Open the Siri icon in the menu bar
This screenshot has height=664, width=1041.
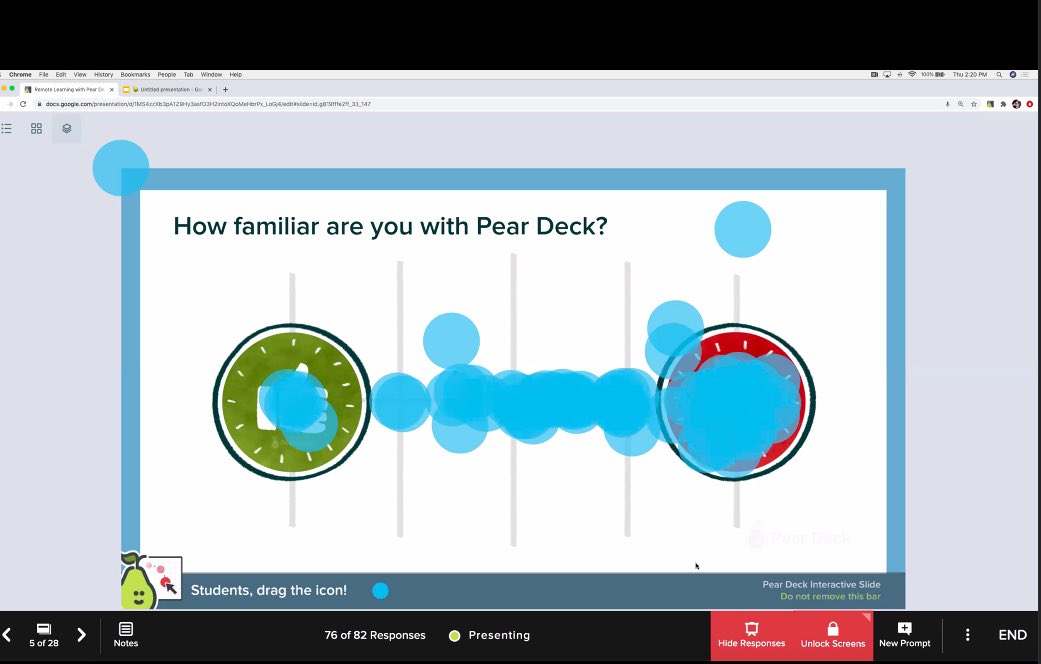1012,74
